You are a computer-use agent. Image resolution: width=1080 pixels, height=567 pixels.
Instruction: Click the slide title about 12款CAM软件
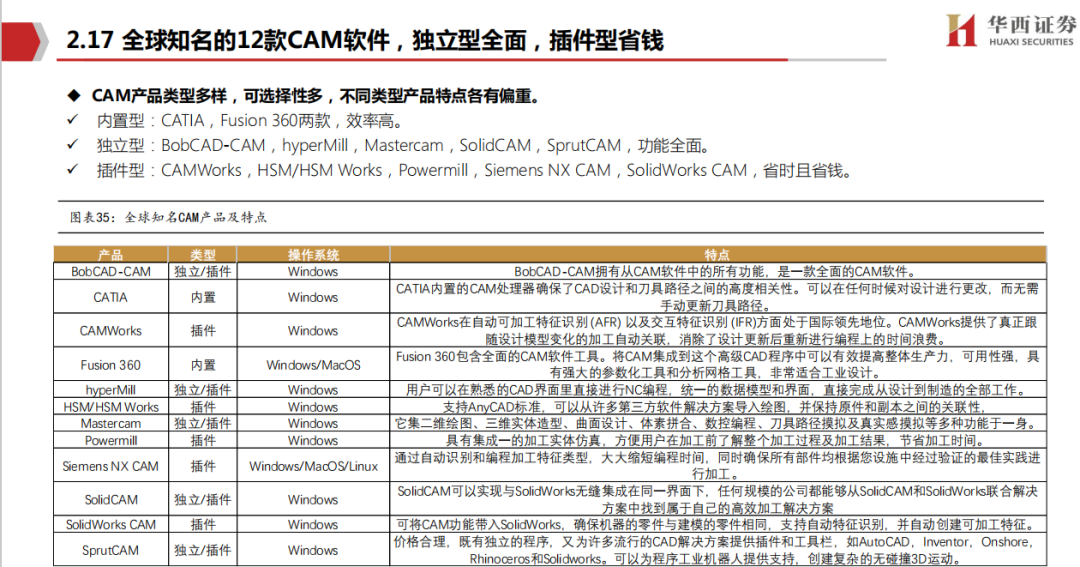pos(365,40)
